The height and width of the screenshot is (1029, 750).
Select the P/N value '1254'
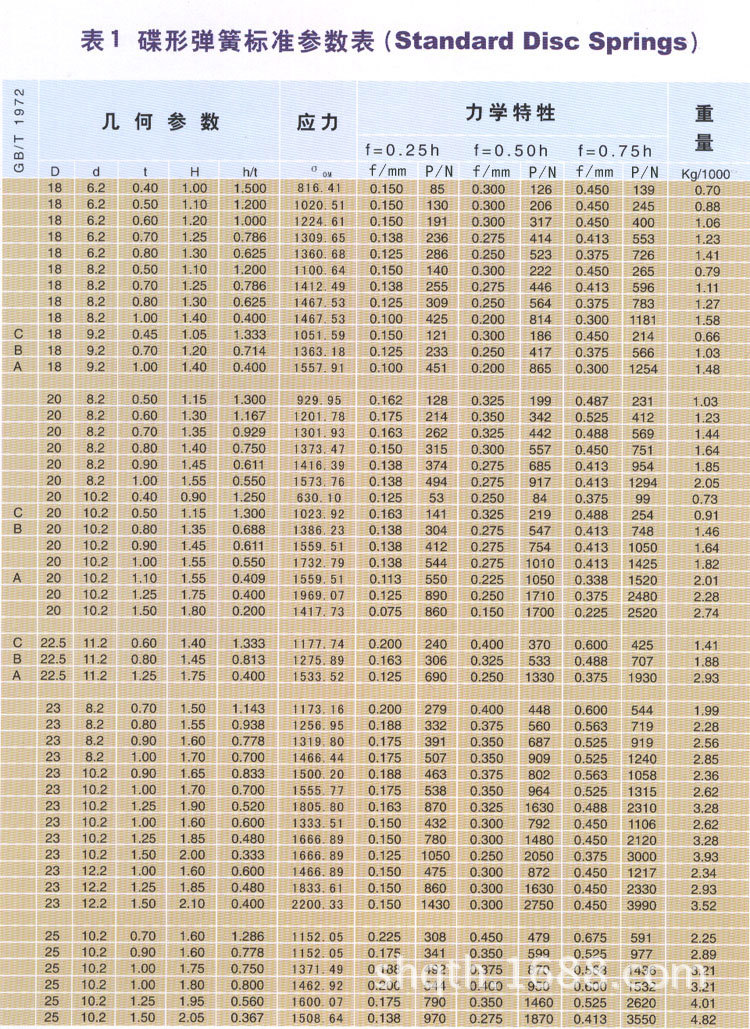coord(643,369)
